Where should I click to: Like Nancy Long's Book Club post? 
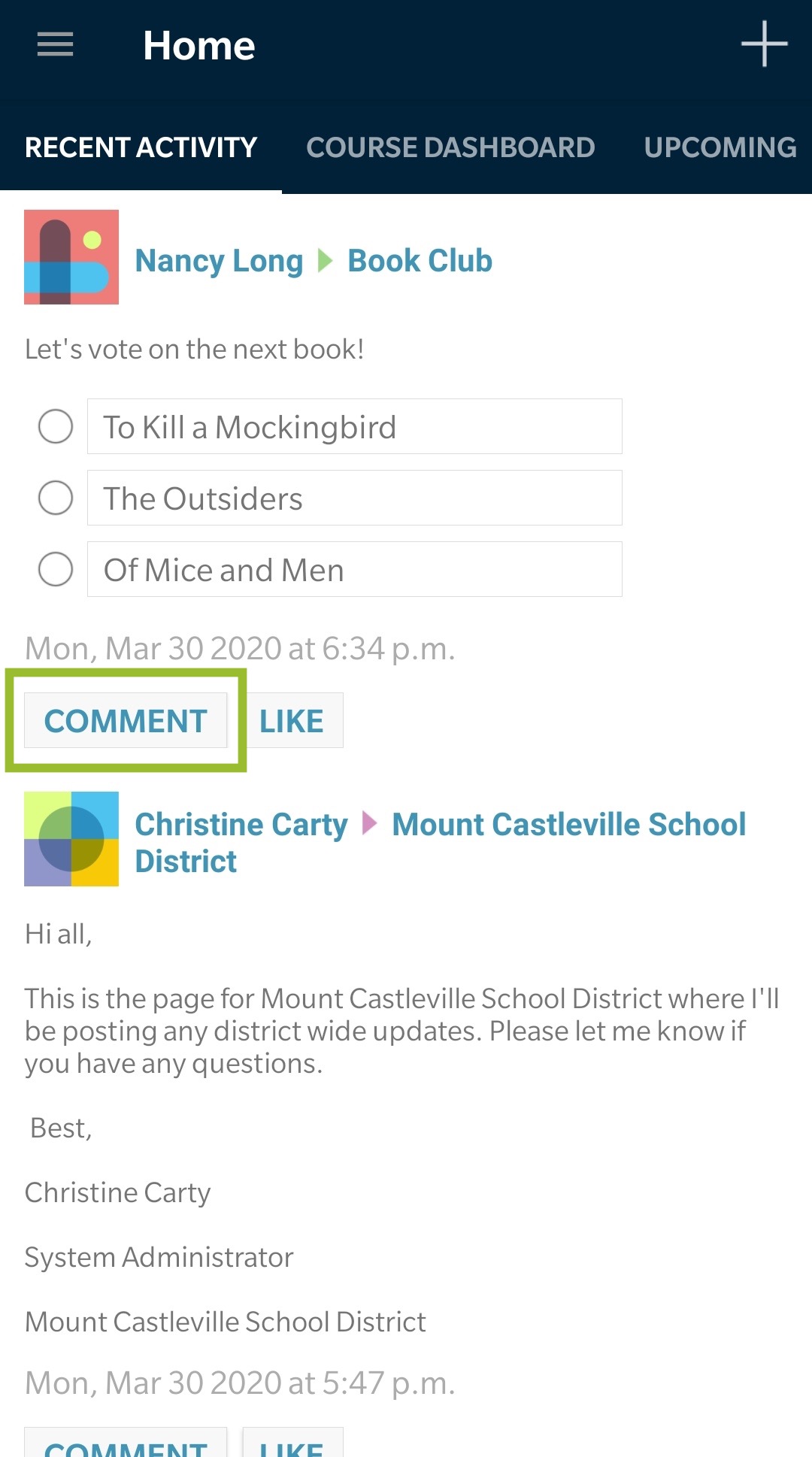(x=292, y=720)
